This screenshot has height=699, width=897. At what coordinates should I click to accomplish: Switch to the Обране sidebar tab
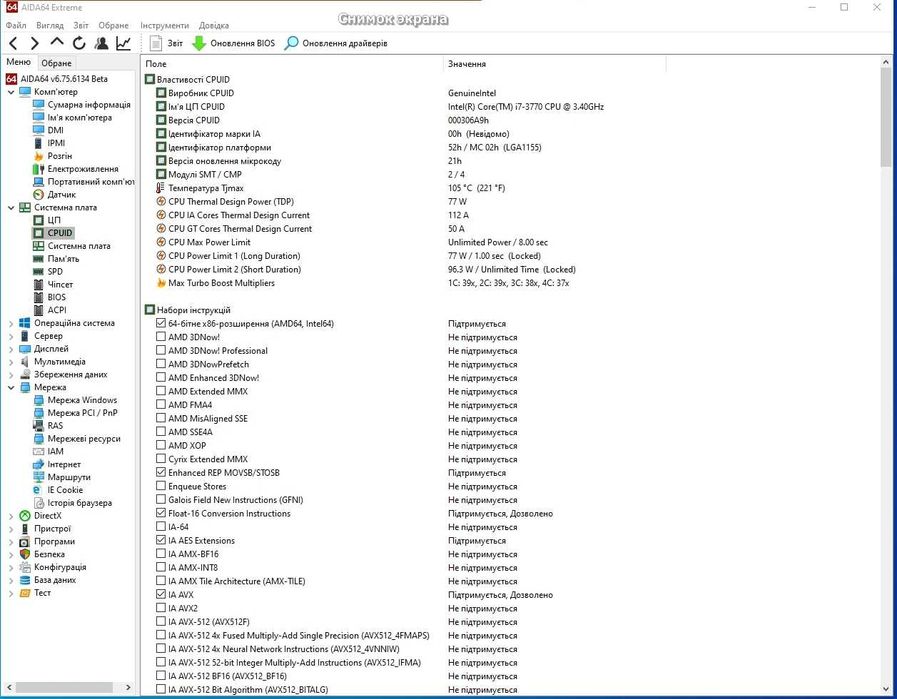tap(57, 63)
